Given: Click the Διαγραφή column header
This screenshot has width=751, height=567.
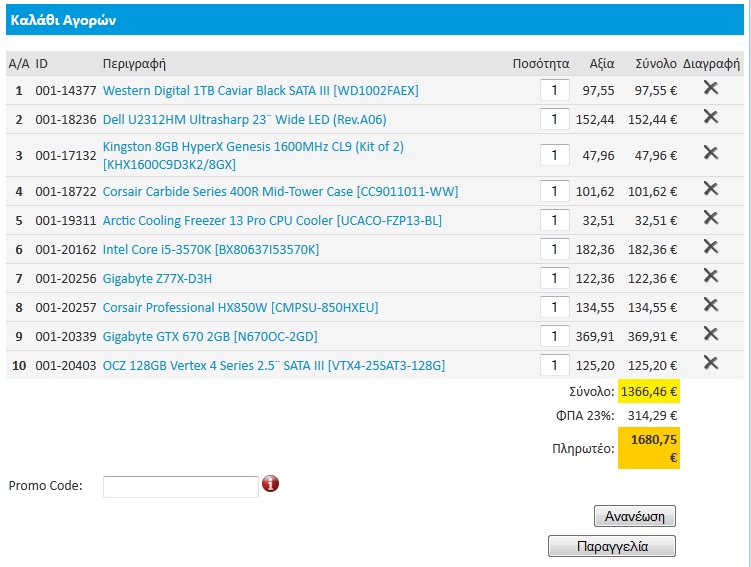Looking at the screenshot, I should coord(711,64).
